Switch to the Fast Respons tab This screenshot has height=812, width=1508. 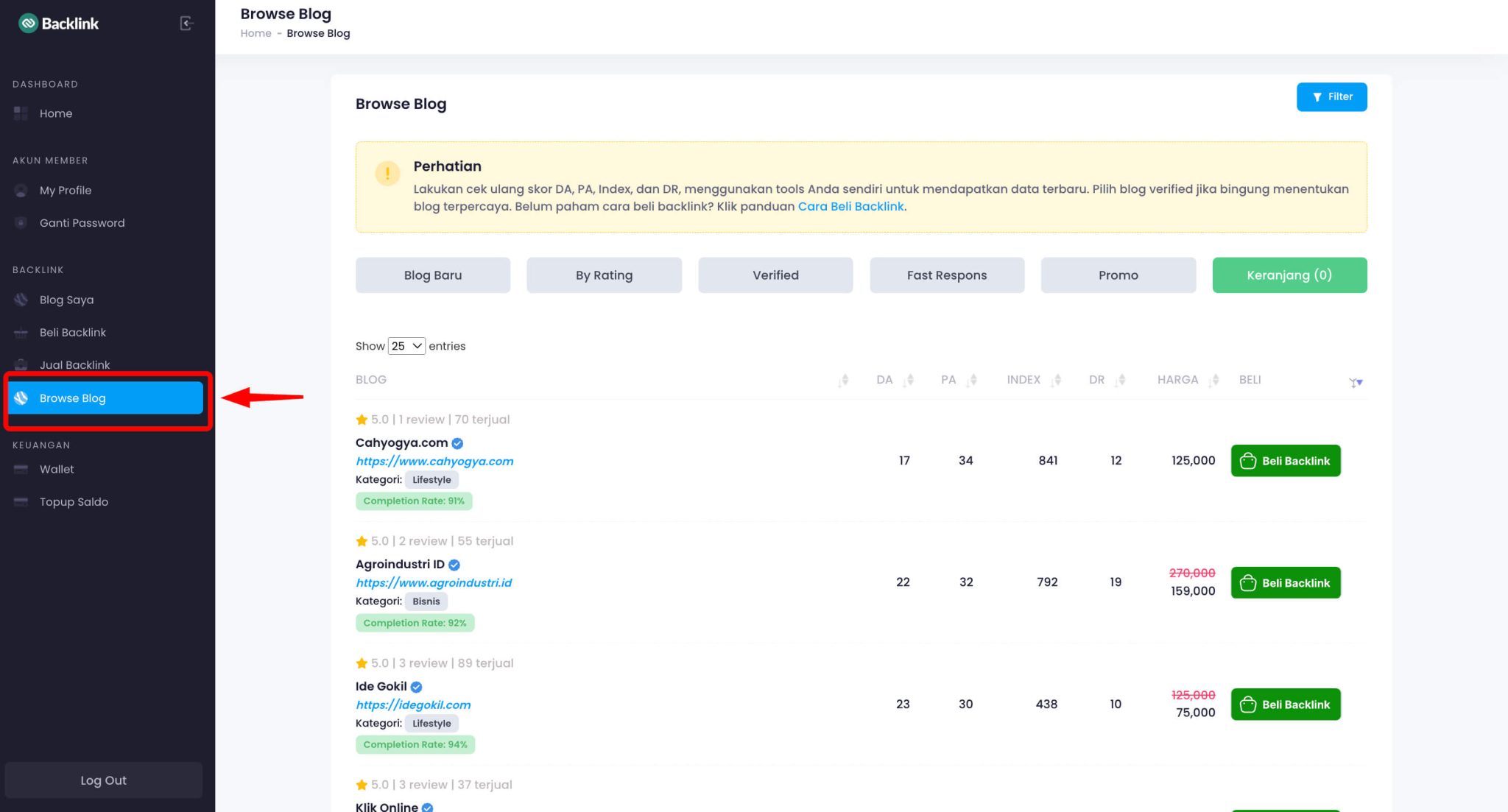pos(946,275)
